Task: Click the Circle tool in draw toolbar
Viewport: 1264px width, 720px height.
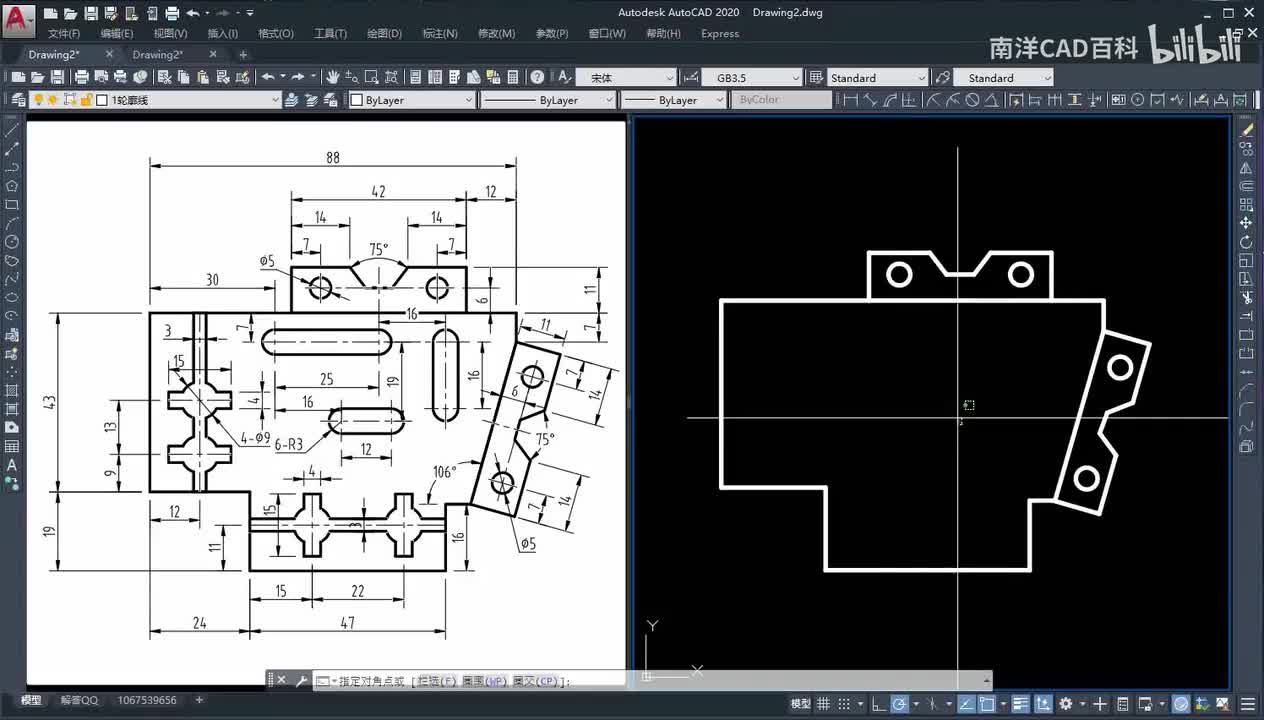Action: pyautogui.click(x=12, y=242)
